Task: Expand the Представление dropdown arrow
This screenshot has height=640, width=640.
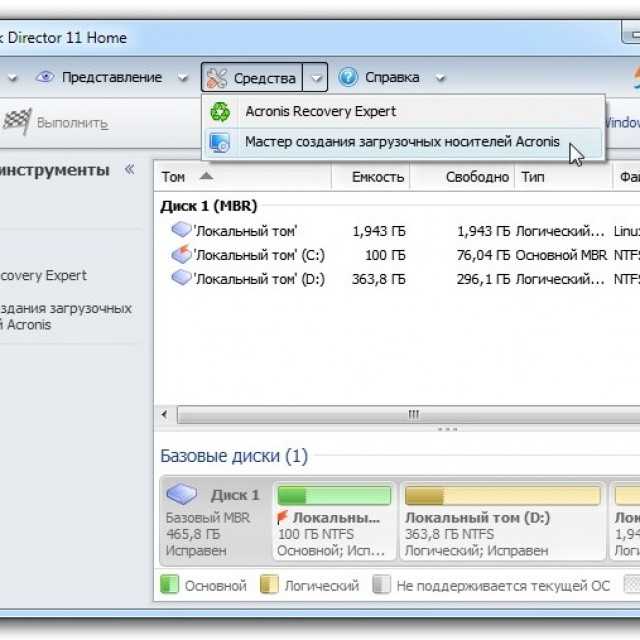Action: click(x=182, y=78)
